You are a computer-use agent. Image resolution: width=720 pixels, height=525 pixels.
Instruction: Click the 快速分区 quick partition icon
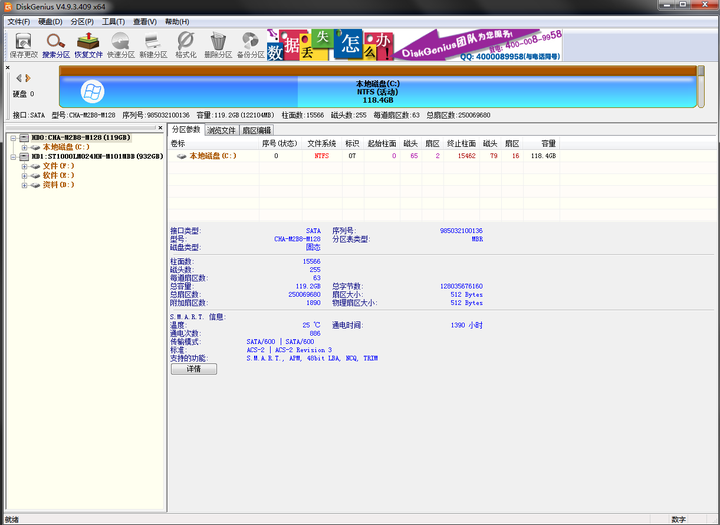[121, 45]
